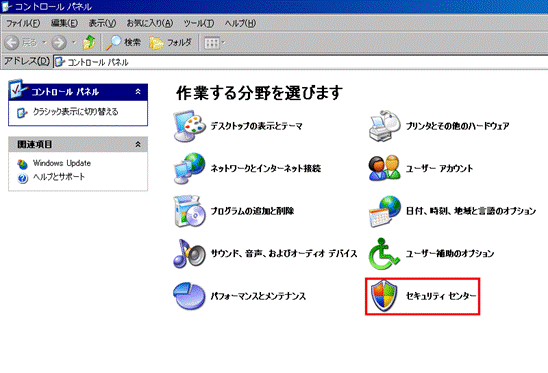548x373 pixels.
Task: Click プリンタとその他のハードウェア link
Action: coord(457,126)
